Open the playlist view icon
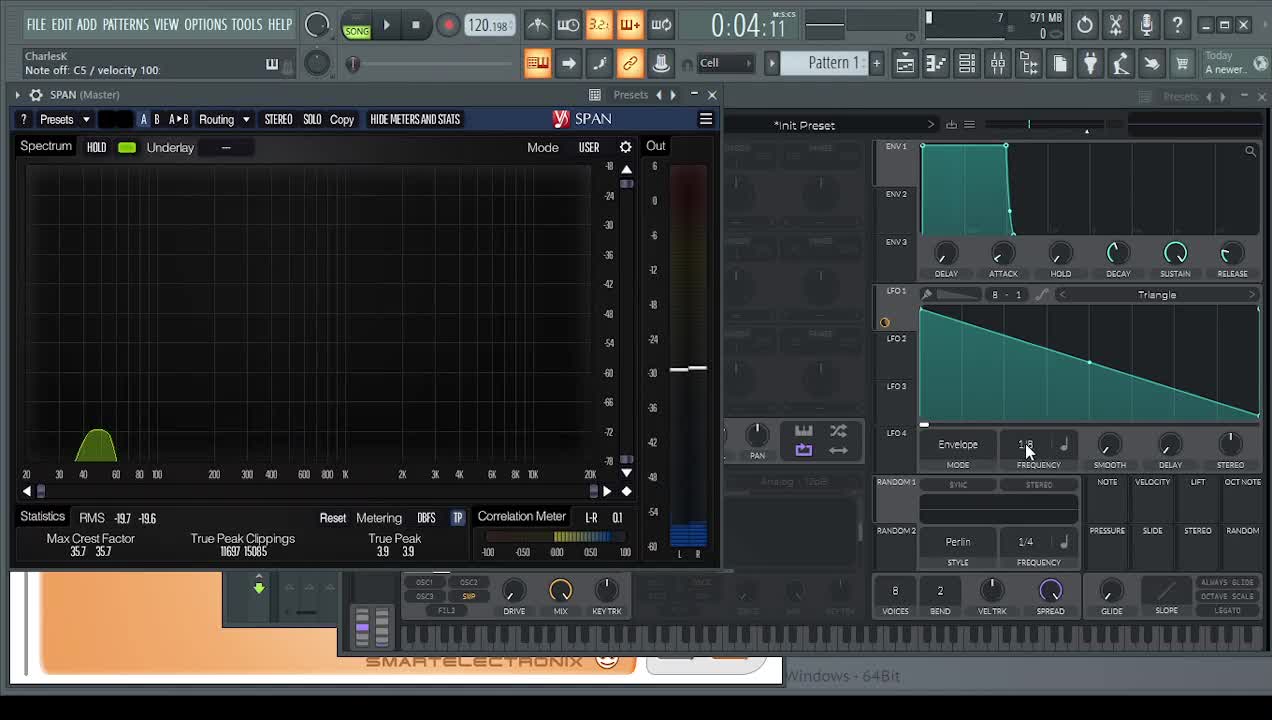 click(x=905, y=64)
